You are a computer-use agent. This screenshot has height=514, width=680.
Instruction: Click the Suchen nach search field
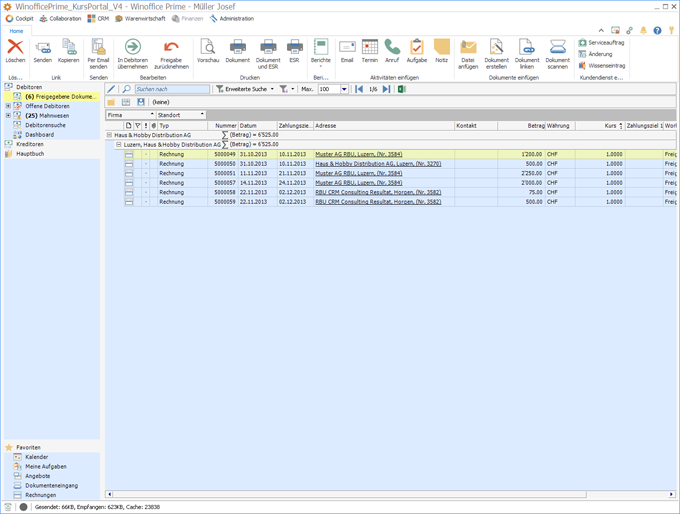click(172, 89)
